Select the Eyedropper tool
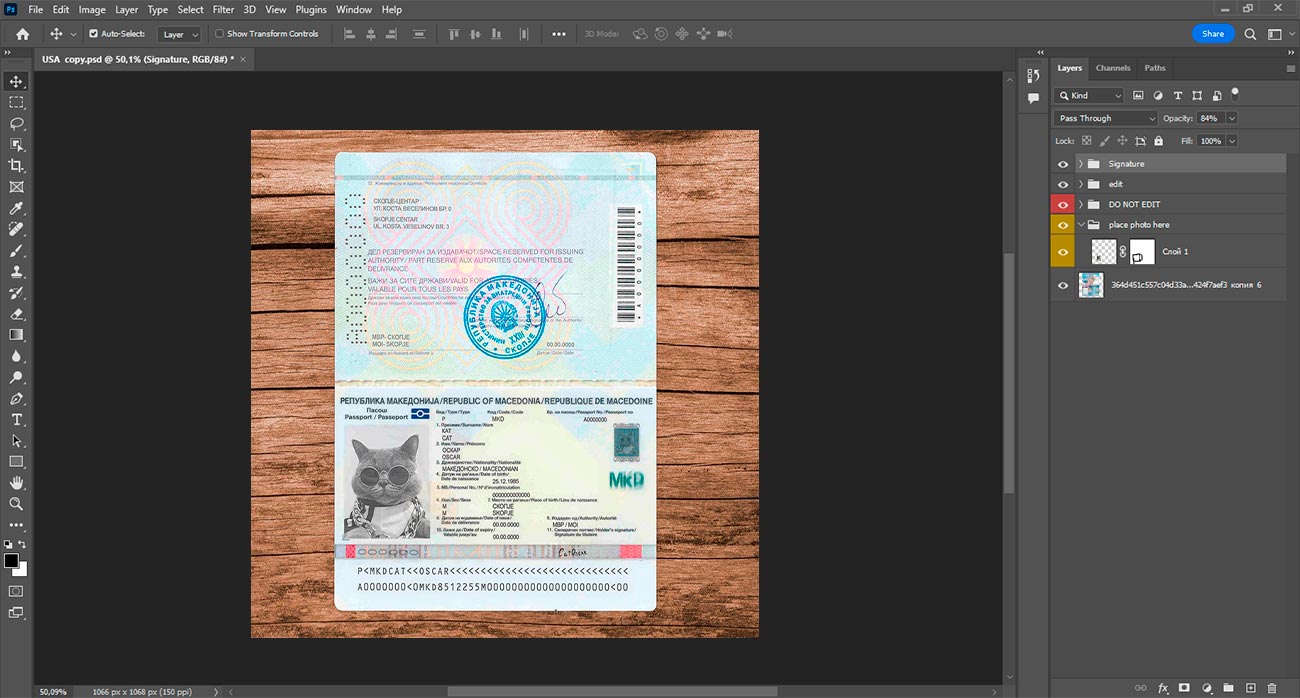The image size is (1300, 698). tap(16, 208)
